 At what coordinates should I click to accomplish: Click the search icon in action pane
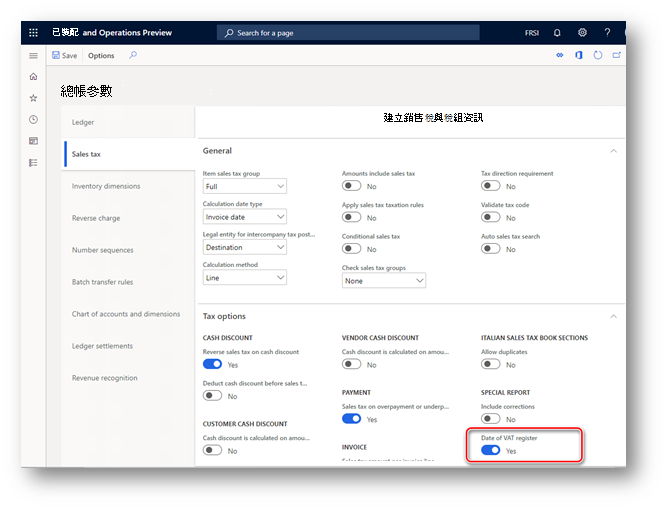click(x=133, y=55)
